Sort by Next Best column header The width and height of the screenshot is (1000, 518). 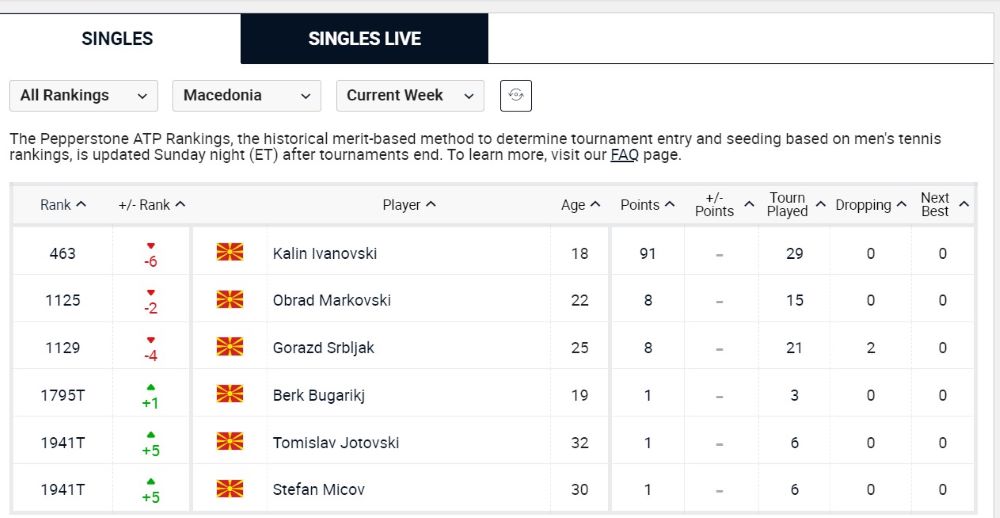945,205
